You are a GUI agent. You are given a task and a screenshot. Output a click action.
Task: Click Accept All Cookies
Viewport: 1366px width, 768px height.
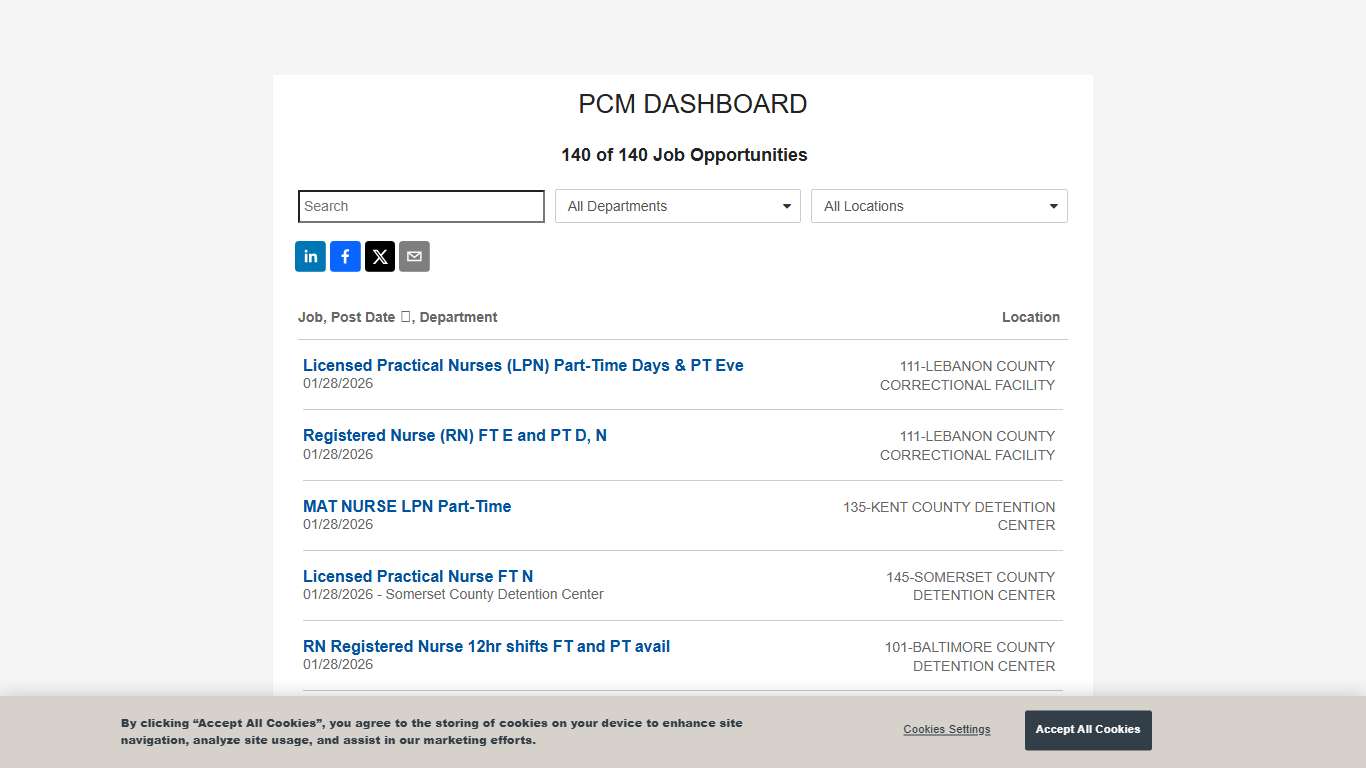click(x=1088, y=730)
